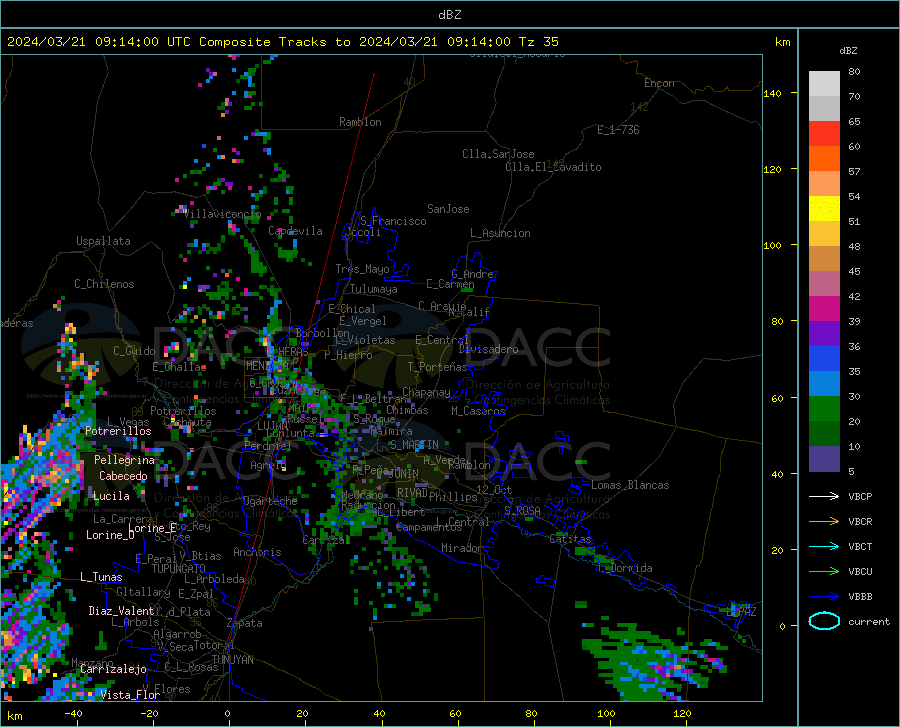Pick the yellow swatch between 54 and 51
This screenshot has height=727, width=900.
[x=824, y=209]
